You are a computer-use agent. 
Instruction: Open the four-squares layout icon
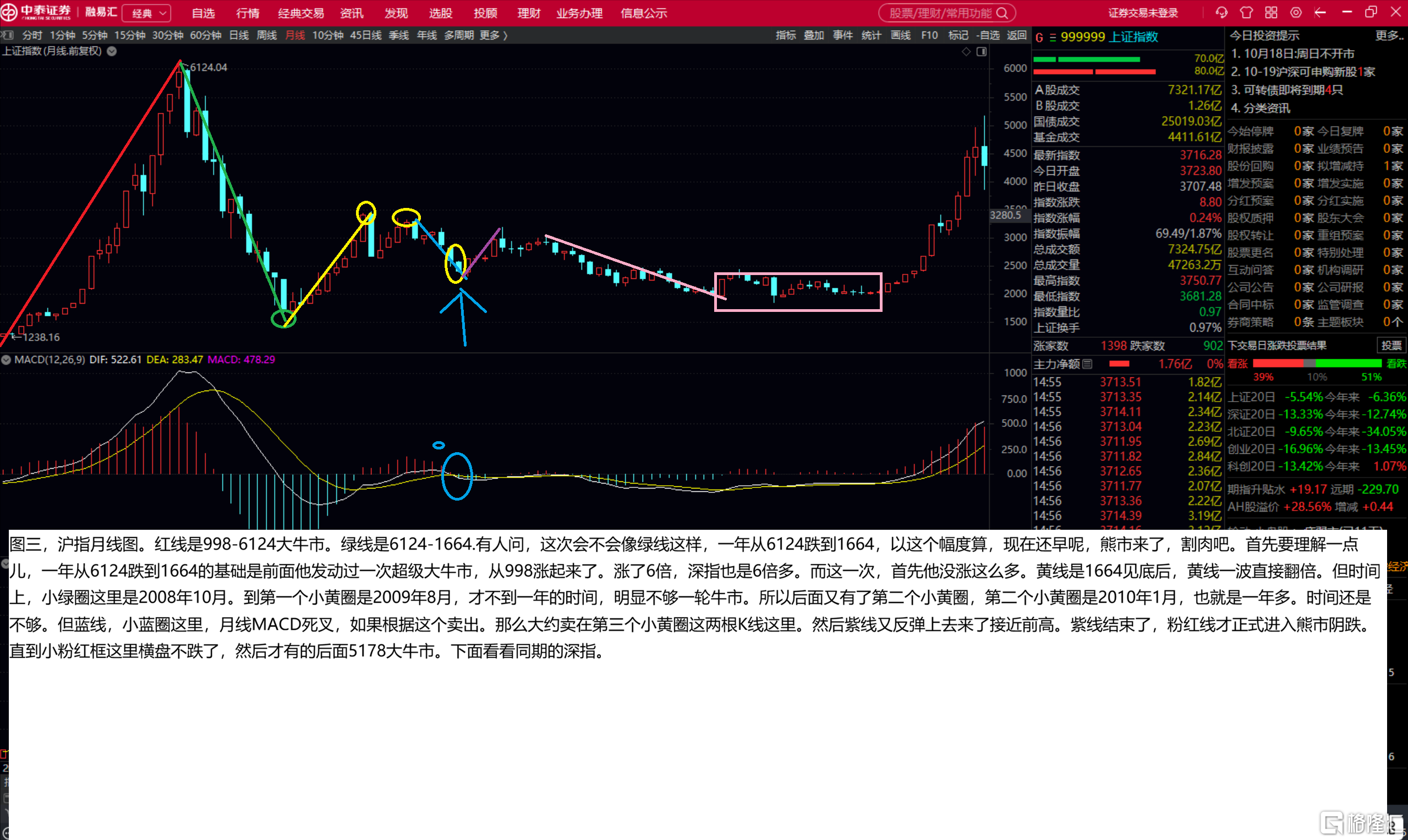(1271, 13)
